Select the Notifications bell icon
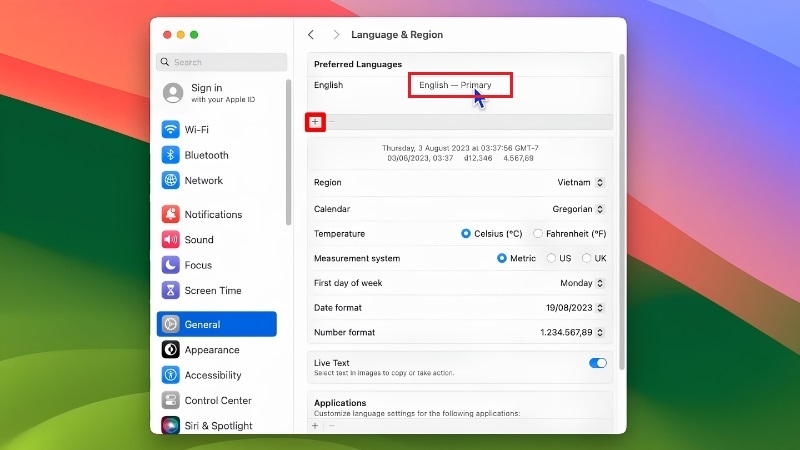Image resolution: width=800 pixels, height=450 pixels. [170, 214]
